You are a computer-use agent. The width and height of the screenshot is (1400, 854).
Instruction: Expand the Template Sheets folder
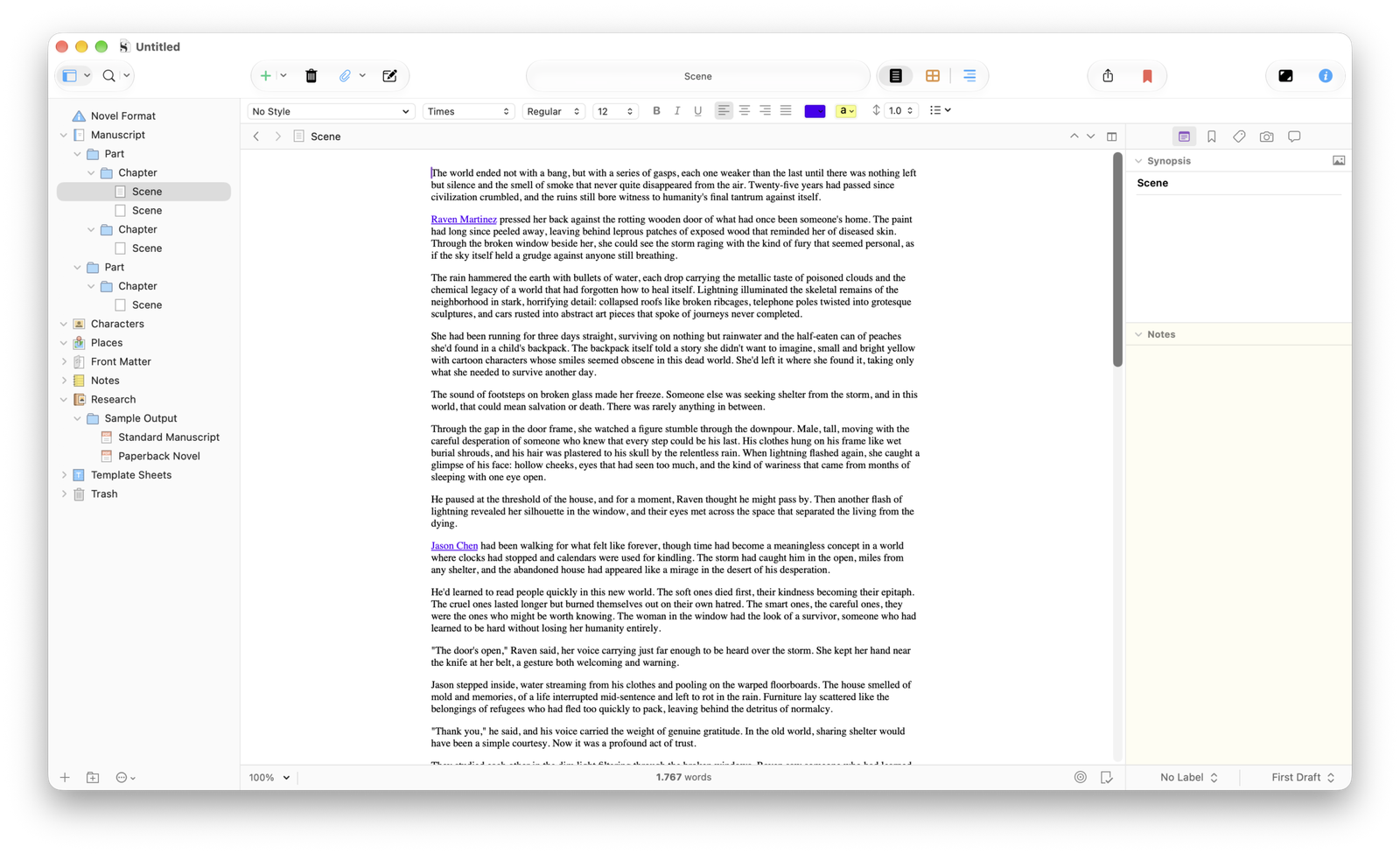(64, 475)
